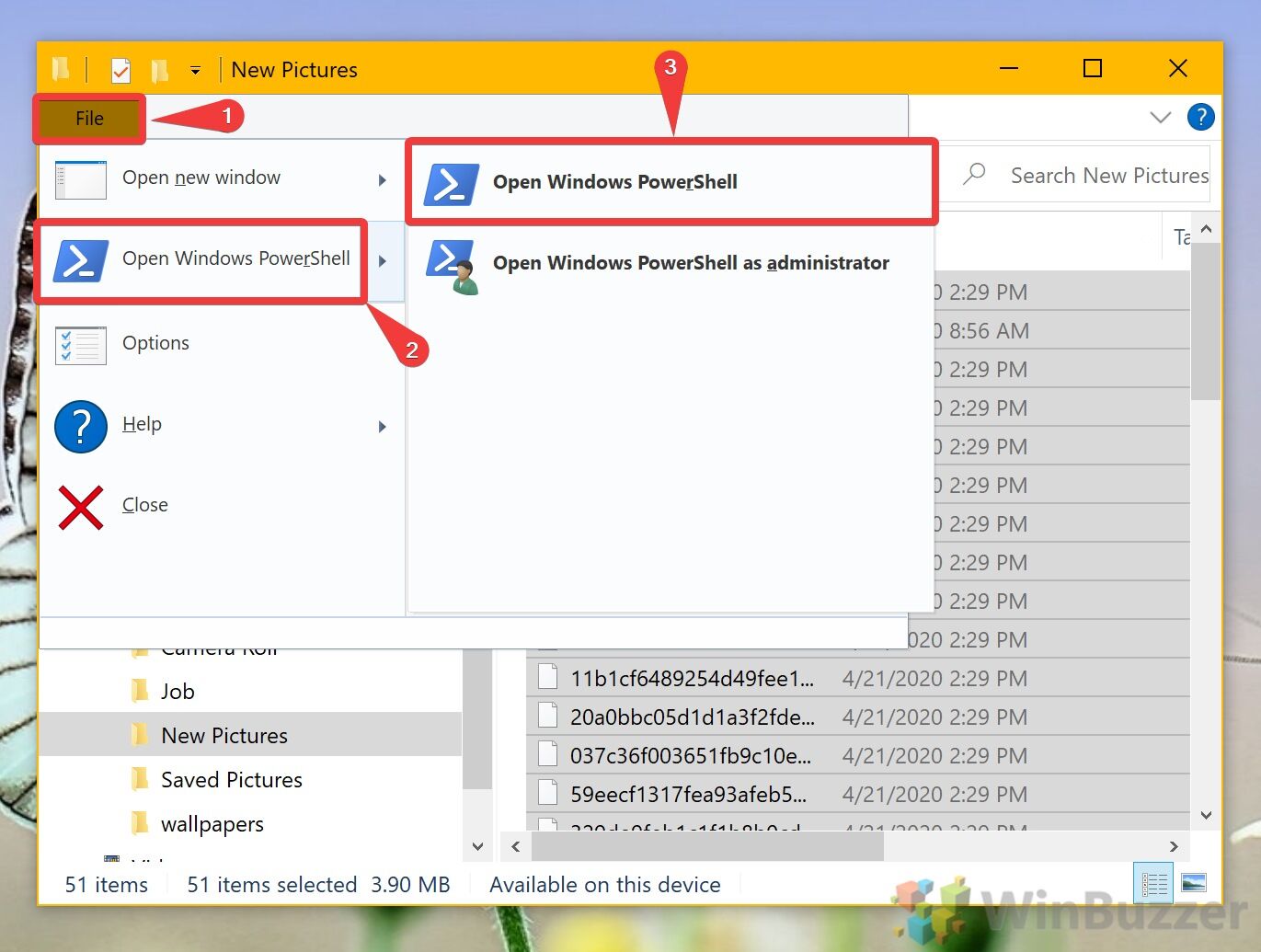
Task: Expand Open new window submenu arrow
Action: [383, 180]
